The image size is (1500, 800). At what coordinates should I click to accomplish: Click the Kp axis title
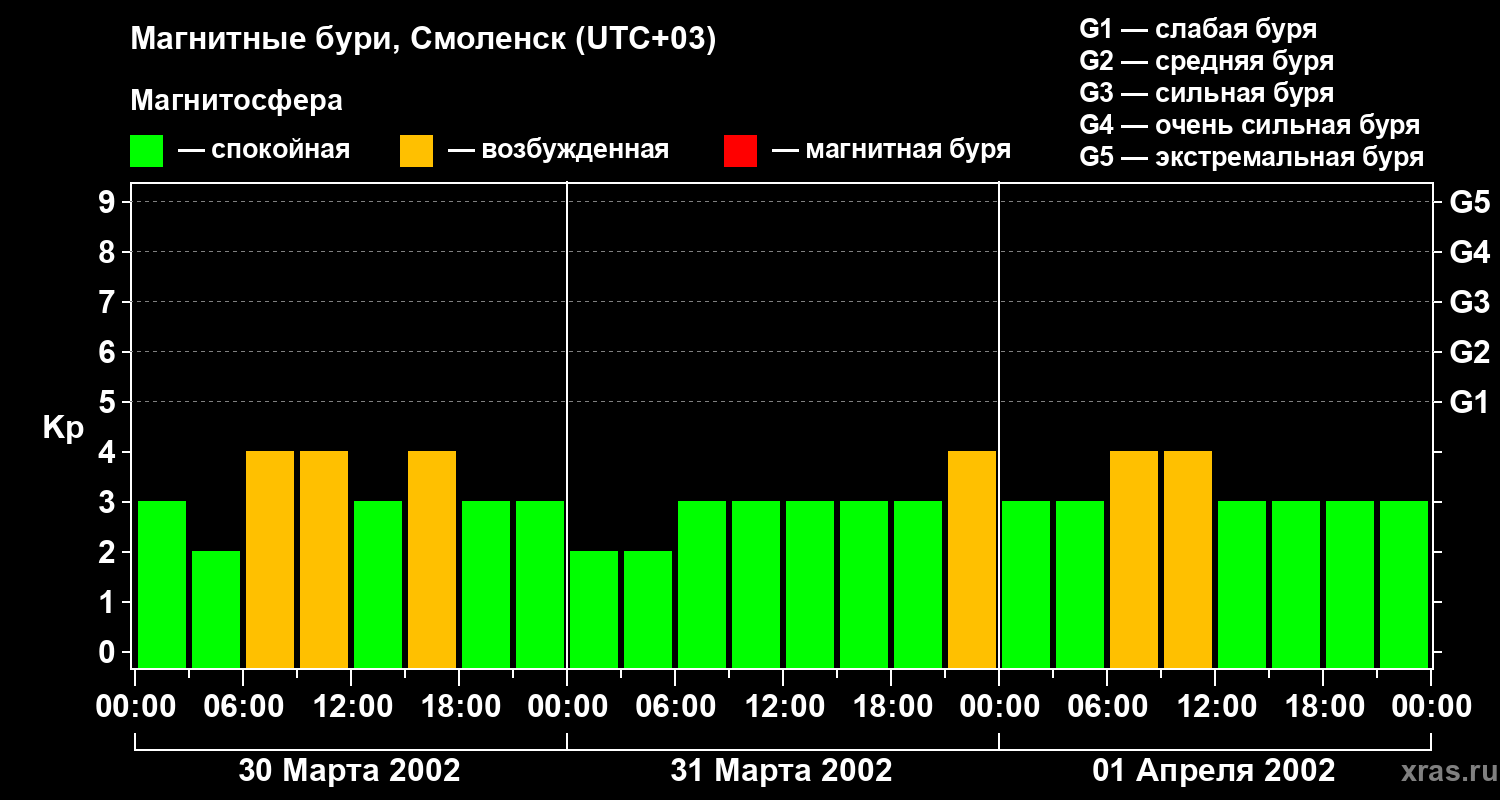pyautogui.click(x=63, y=429)
